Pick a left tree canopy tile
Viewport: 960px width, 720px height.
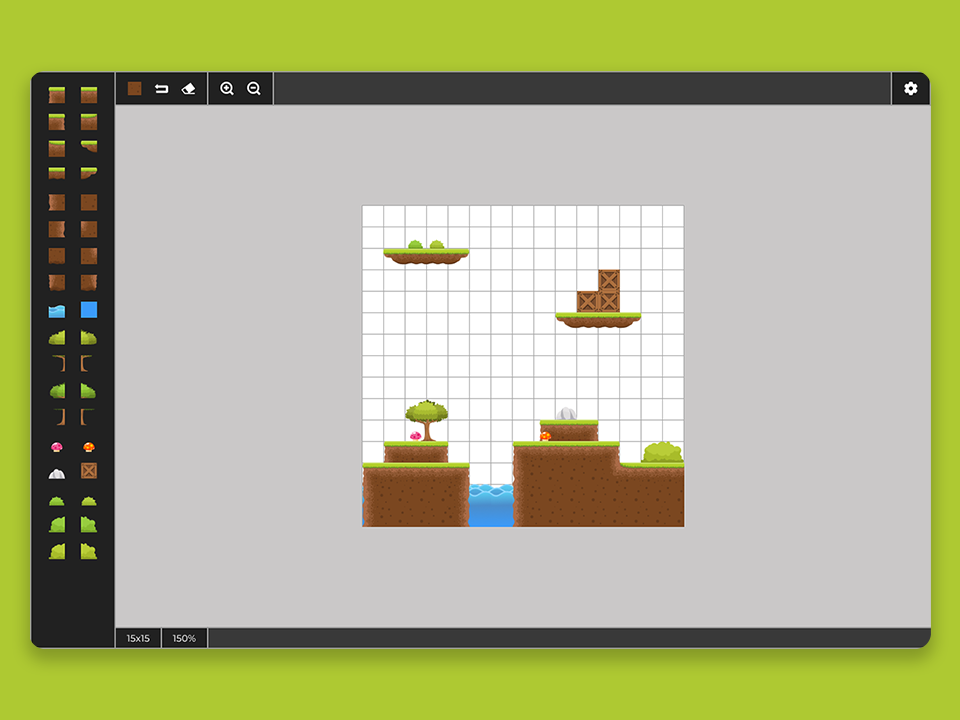(57, 337)
